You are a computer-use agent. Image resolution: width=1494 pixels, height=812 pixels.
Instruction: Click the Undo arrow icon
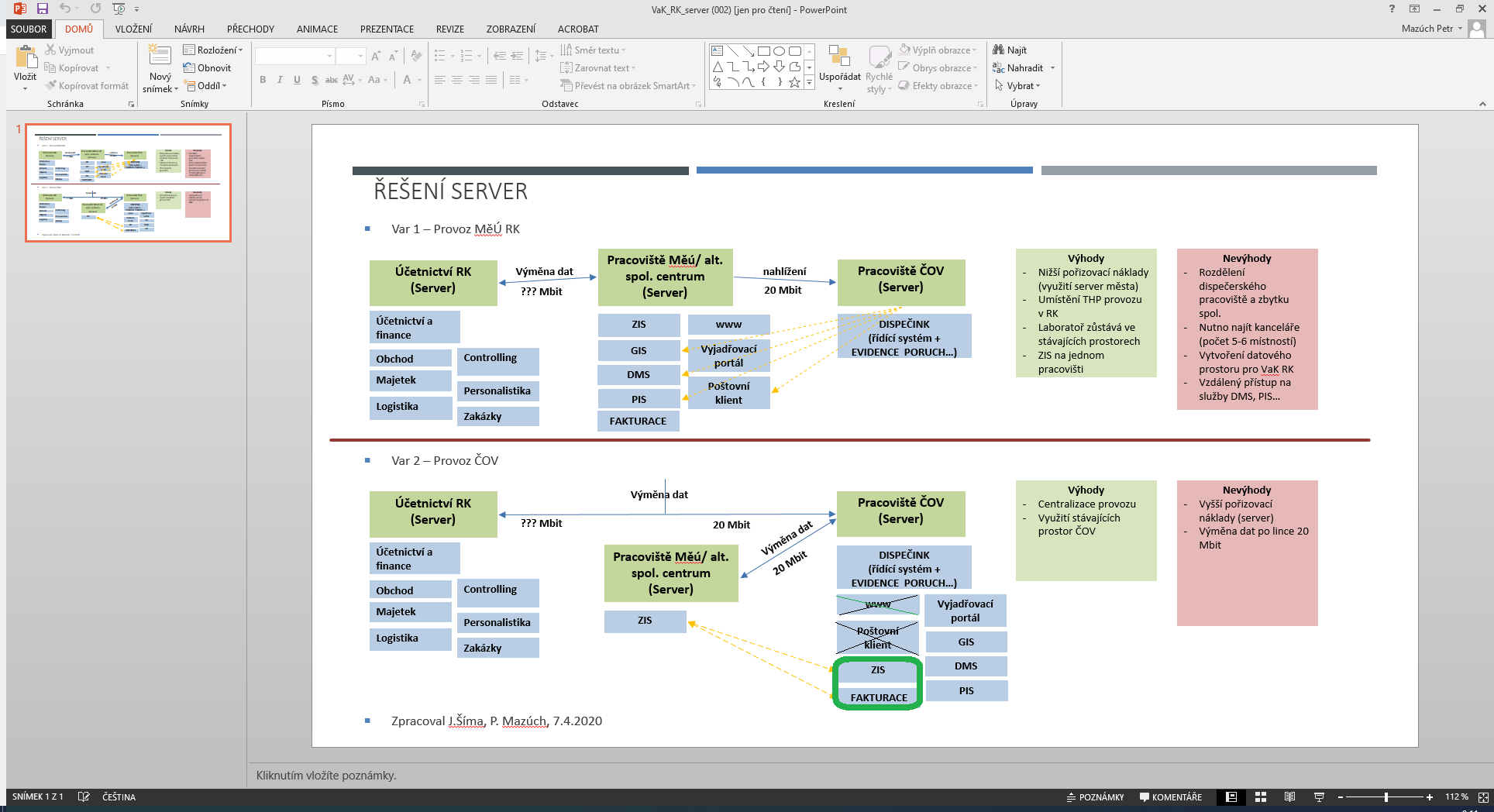click(x=65, y=9)
